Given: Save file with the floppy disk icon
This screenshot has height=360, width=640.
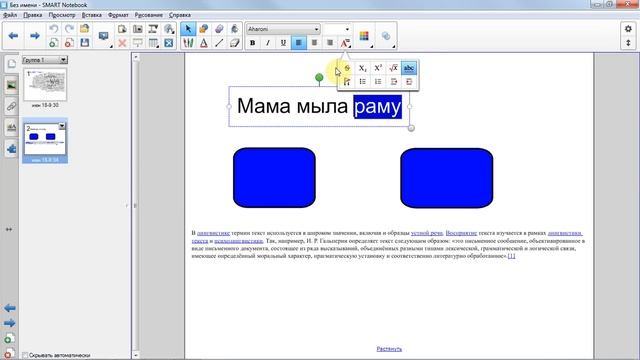Looking at the screenshot, I should pos(84,43).
